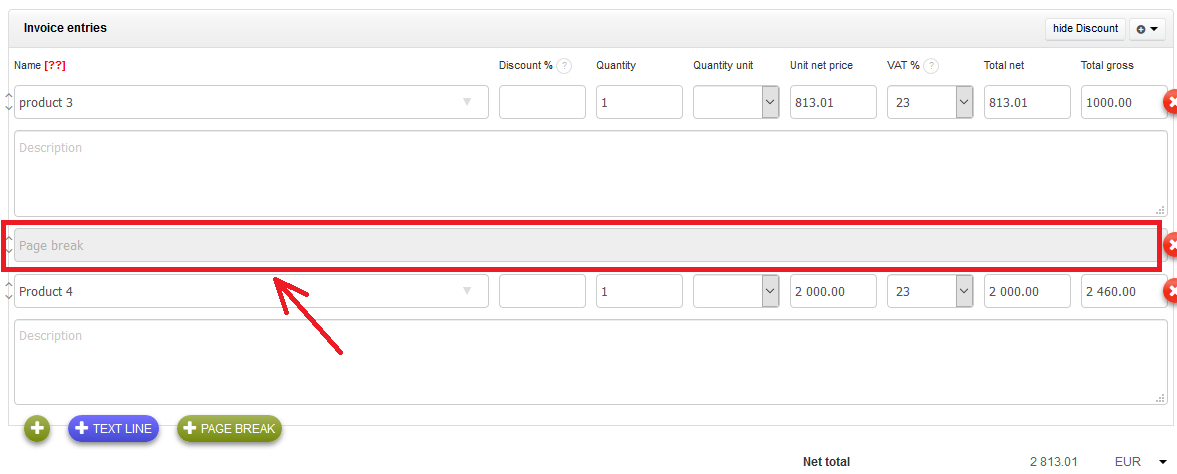Open the plus options dropdown next to hide Discount
Screen dimensions: 1177x474
pyautogui.click(x=1148, y=29)
